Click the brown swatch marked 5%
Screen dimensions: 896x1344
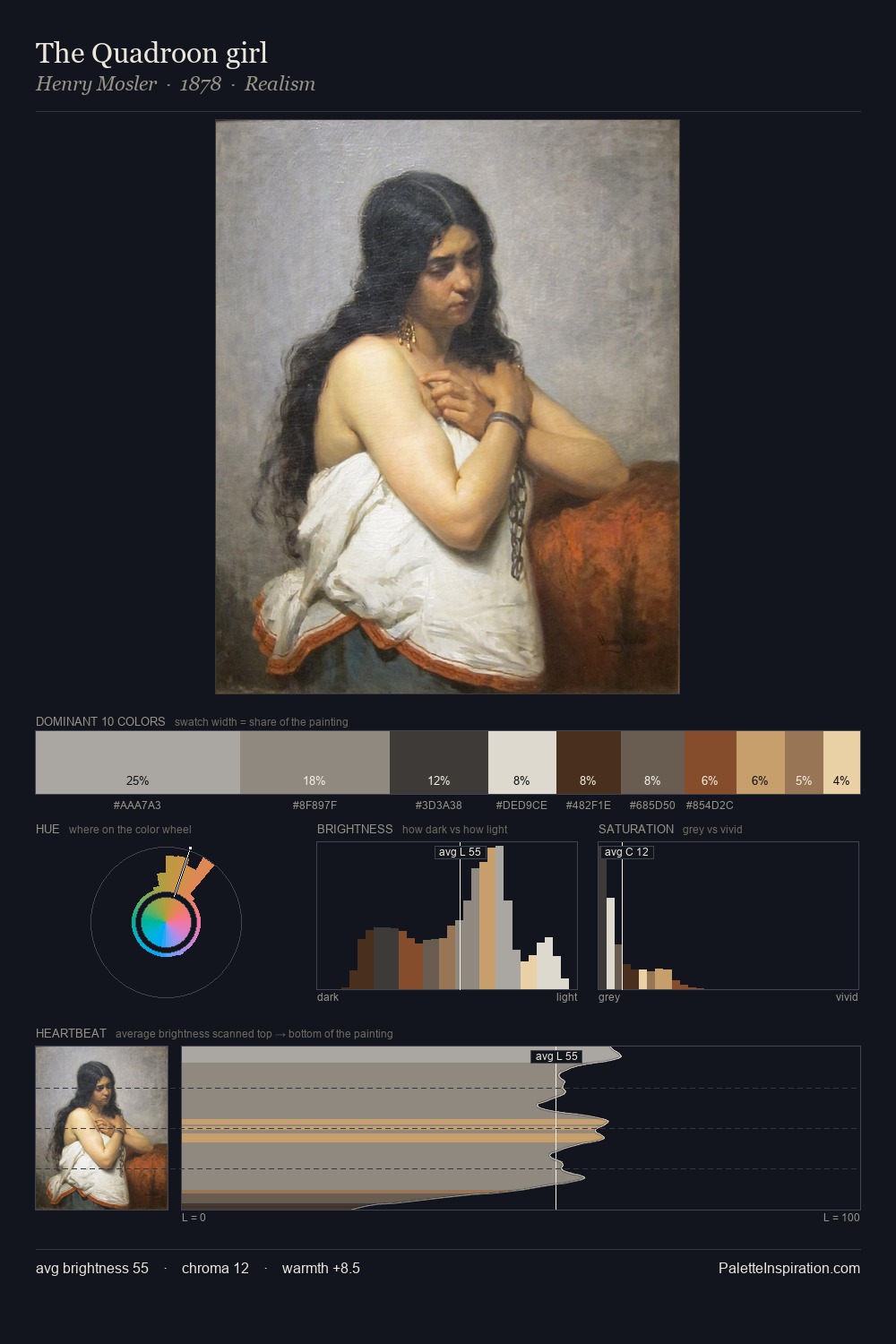pyautogui.click(x=804, y=762)
